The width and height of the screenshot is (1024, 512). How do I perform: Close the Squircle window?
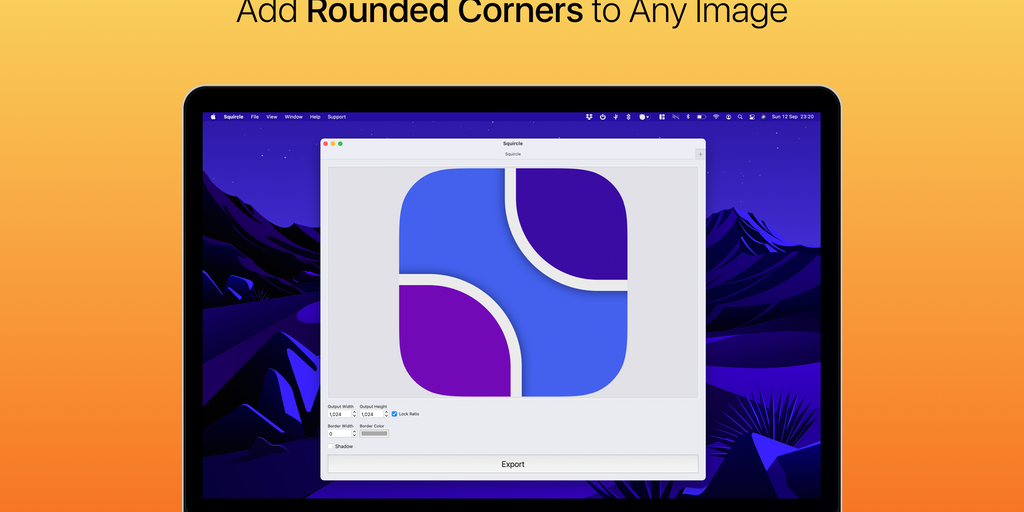pyautogui.click(x=326, y=144)
